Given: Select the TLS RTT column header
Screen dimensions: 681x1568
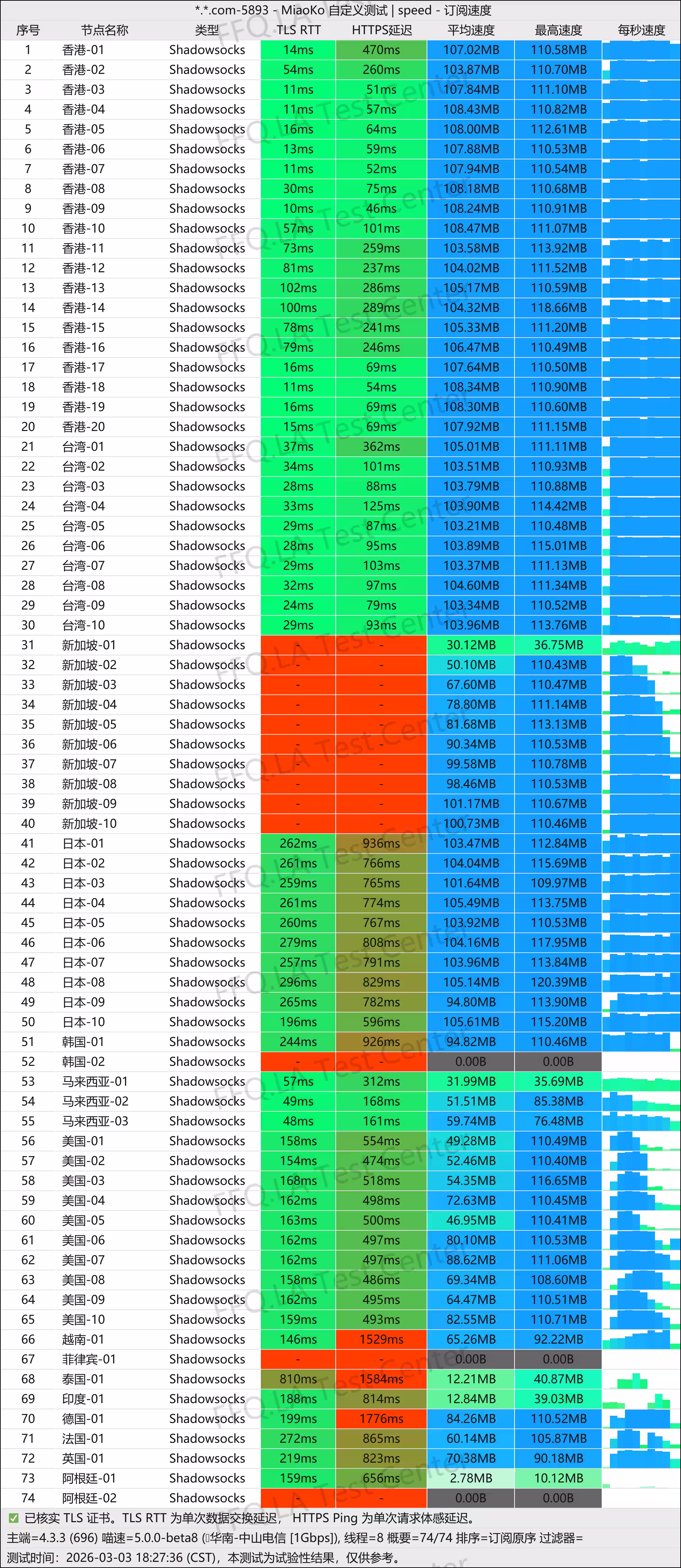Looking at the screenshot, I should pos(298,30).
